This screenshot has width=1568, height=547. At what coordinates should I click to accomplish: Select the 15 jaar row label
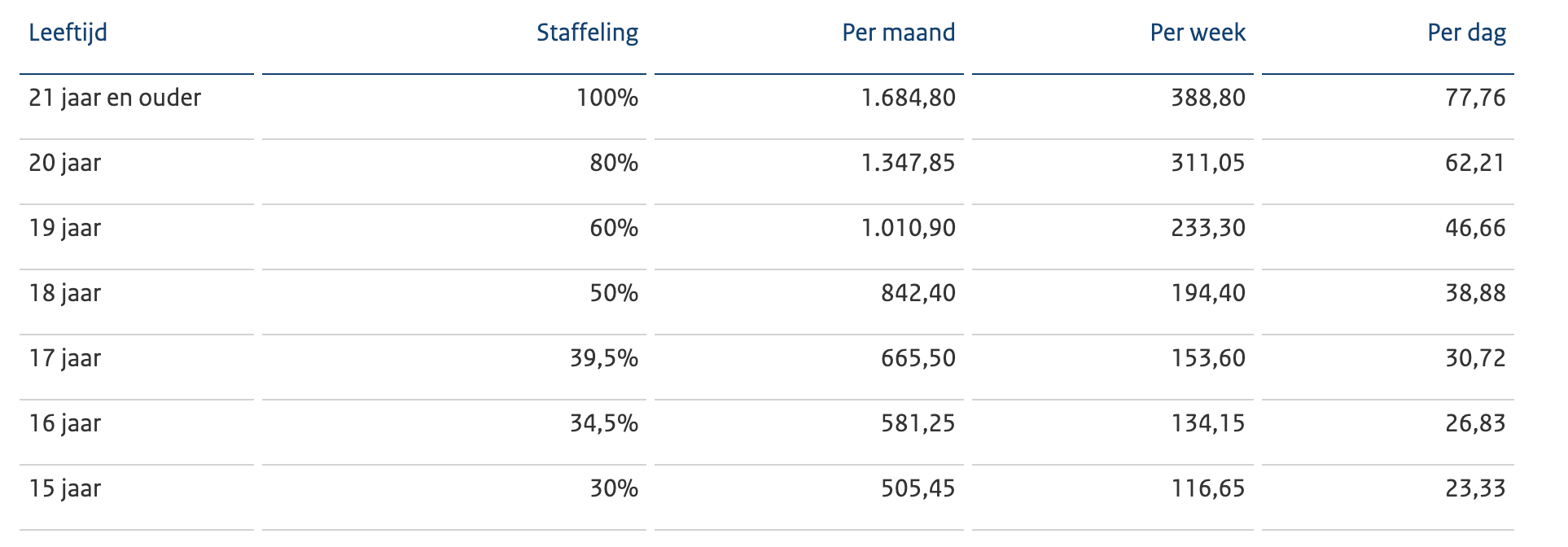click(65, 488)
